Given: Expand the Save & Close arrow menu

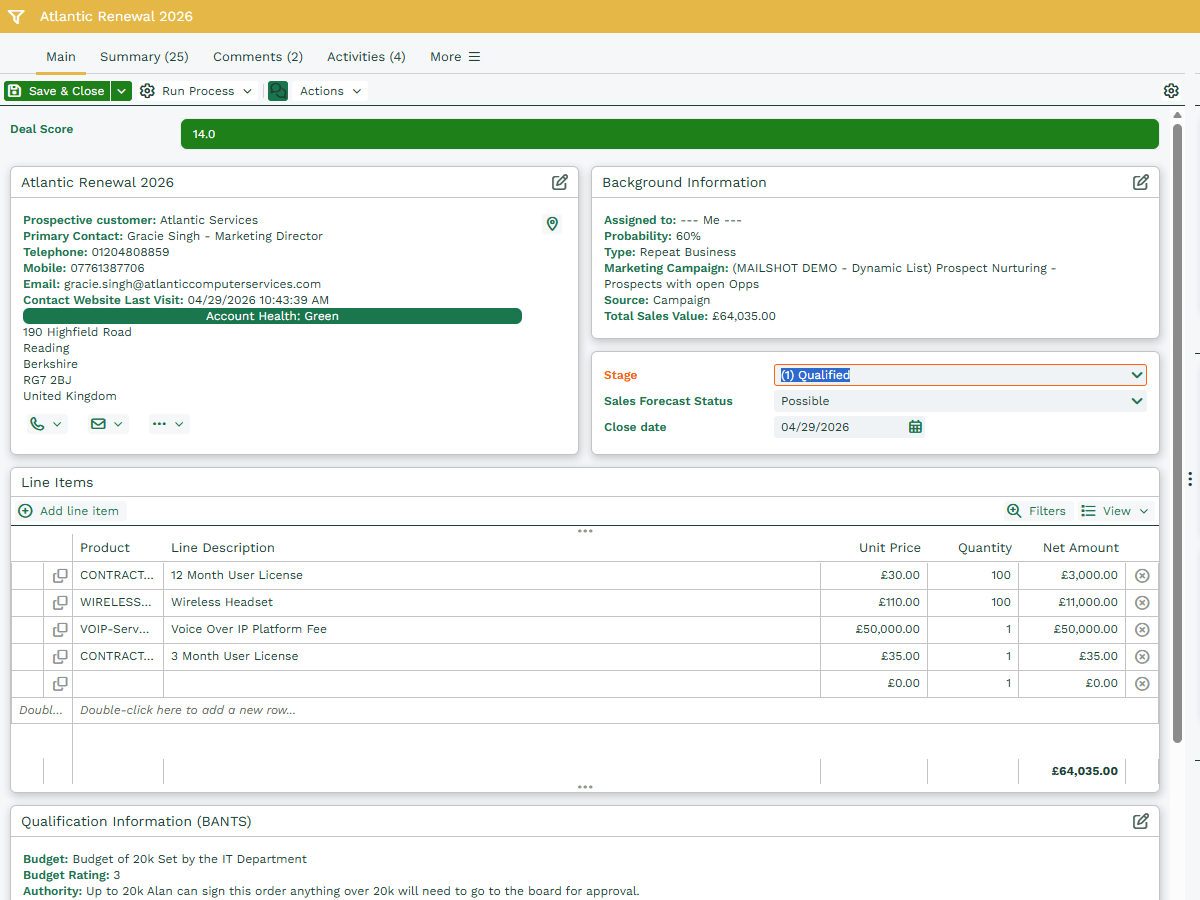Looking at the screenshot, I should point(122,91).
